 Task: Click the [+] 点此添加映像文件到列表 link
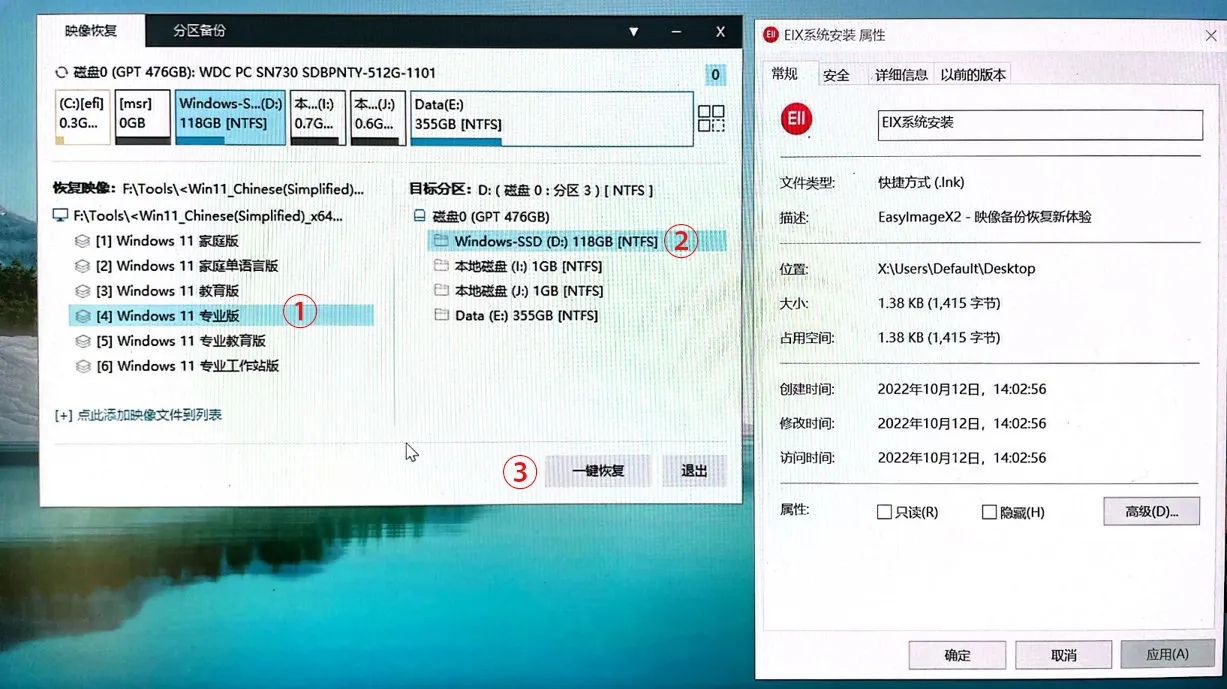[138, 415]
